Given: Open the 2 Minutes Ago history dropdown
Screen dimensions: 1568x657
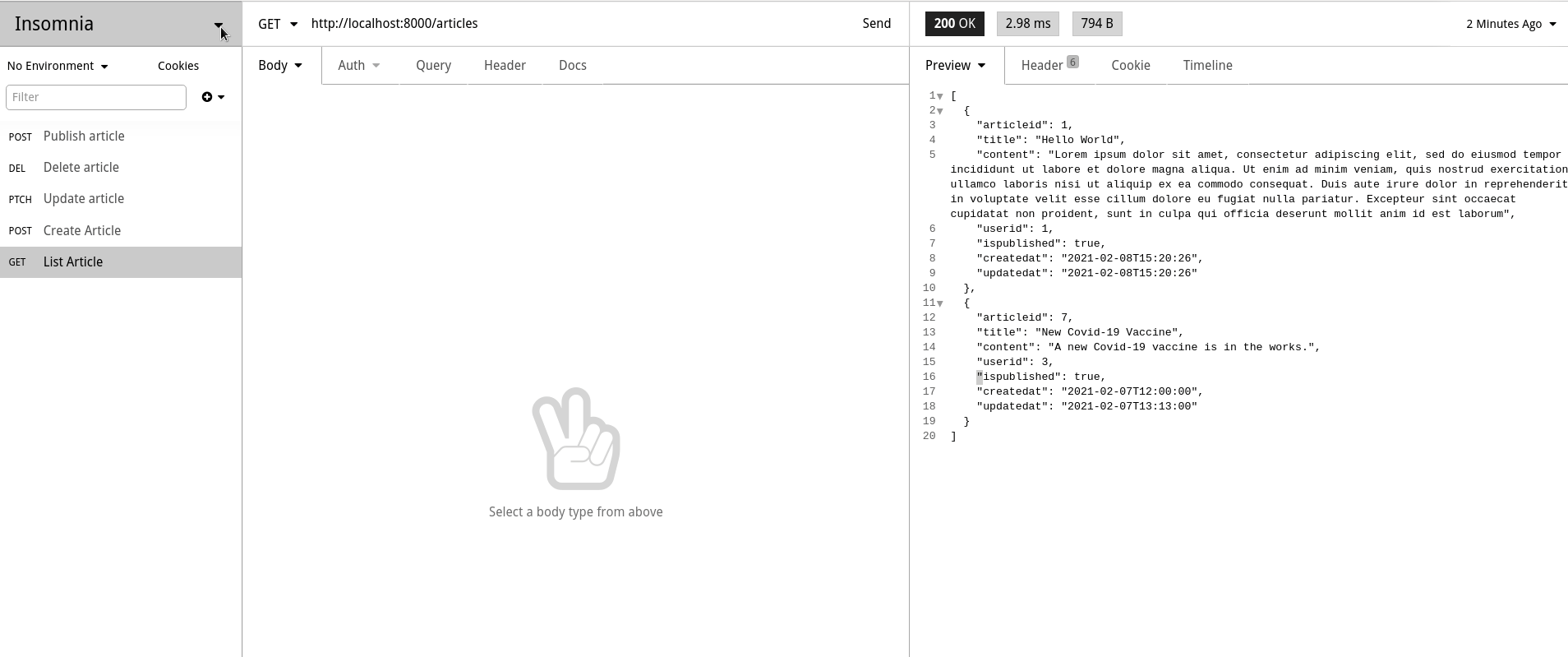Looking at the screenshot, I should click(1511, 24).
